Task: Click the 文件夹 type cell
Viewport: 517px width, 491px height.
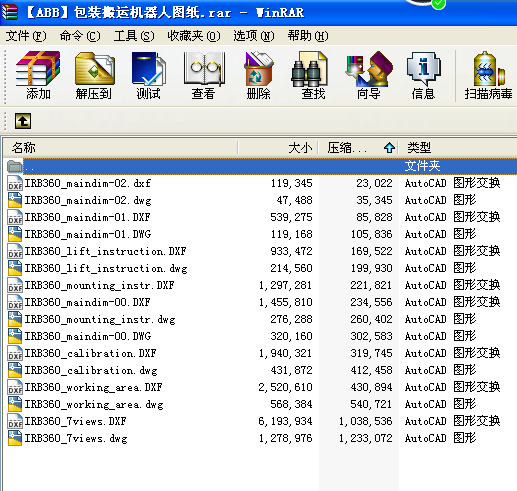Action: pyautogui.click(x=422, y=166)
